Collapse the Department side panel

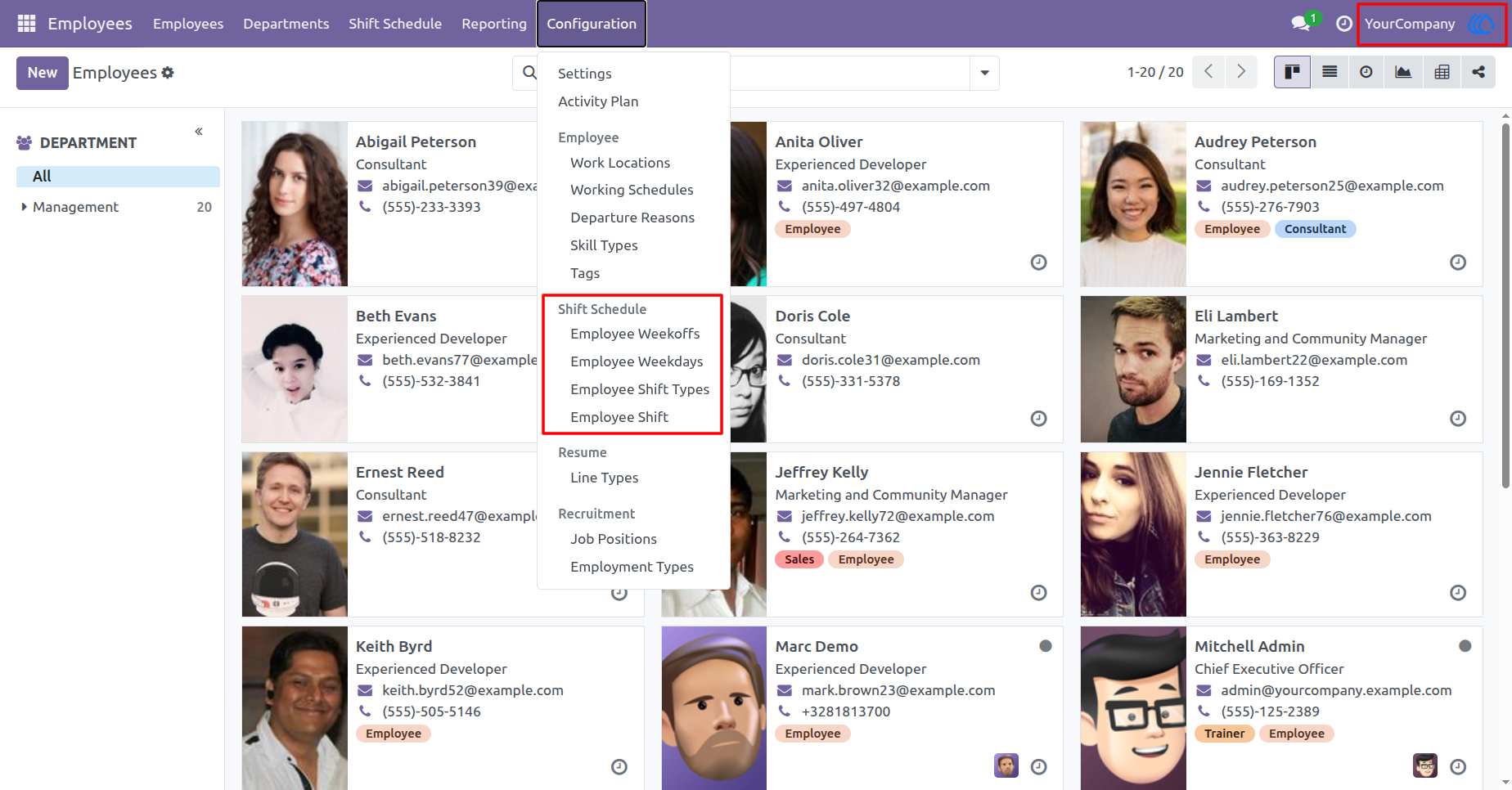199,132
